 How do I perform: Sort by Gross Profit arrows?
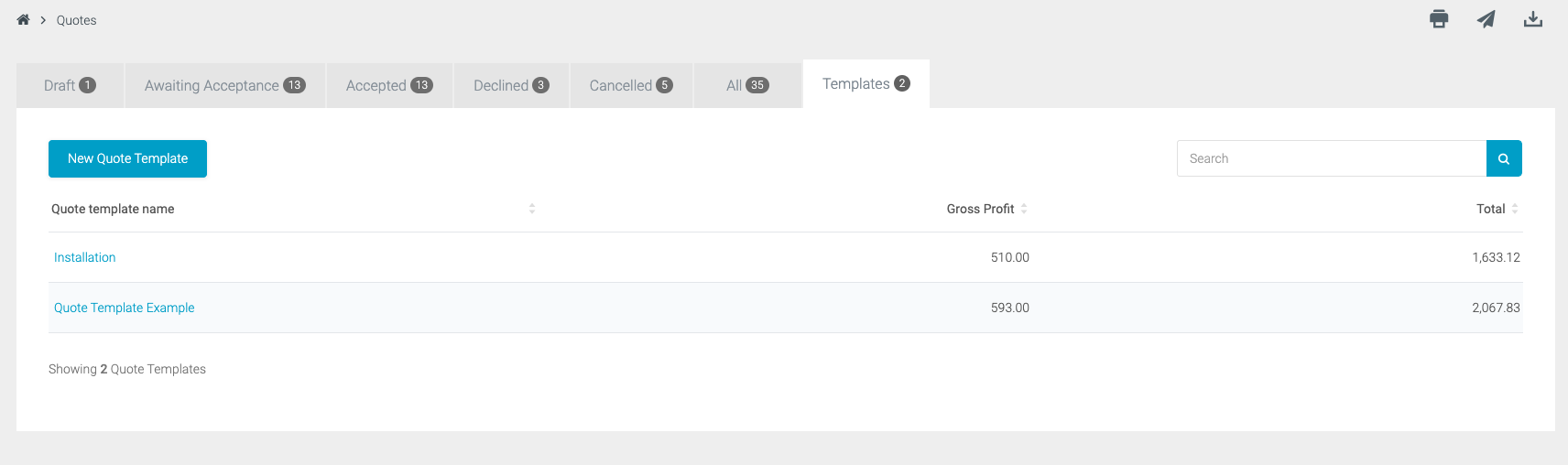pos(1024,209)
